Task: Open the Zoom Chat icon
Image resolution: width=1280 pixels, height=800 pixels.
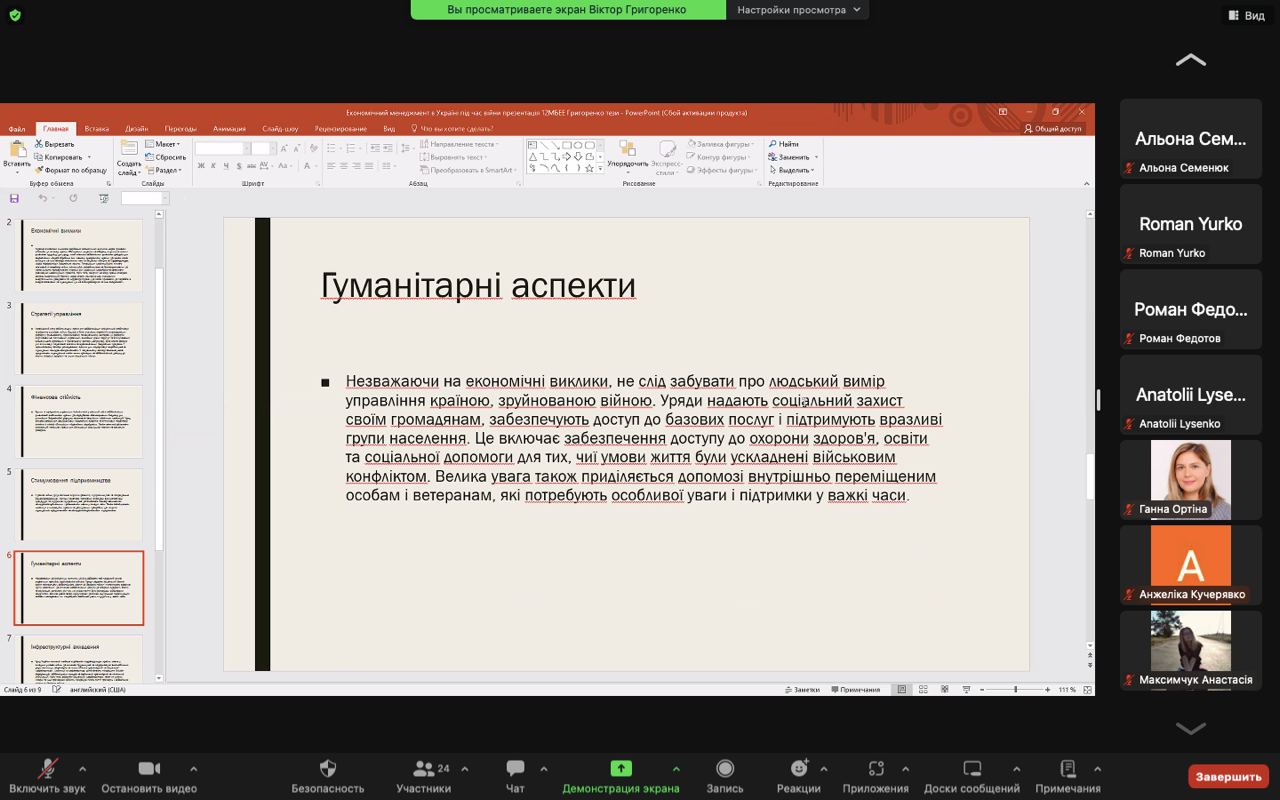Action: [515, 768]
